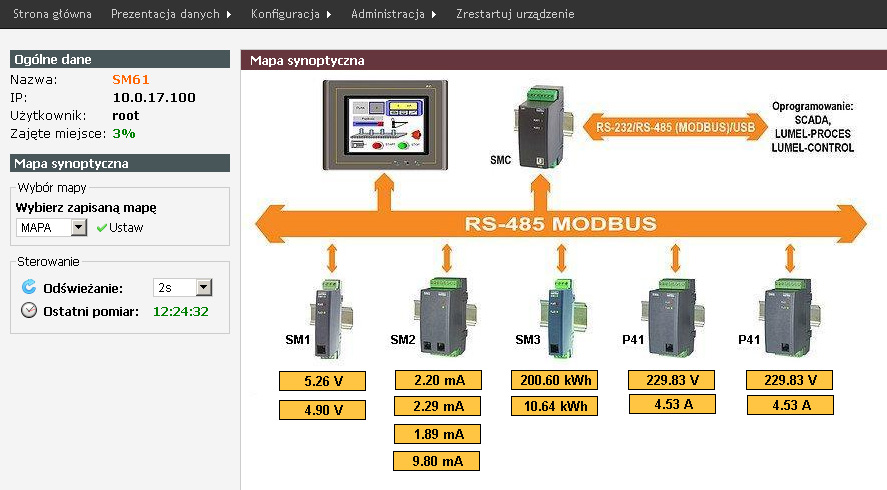Click the SM61 device name link

point(130,79)
